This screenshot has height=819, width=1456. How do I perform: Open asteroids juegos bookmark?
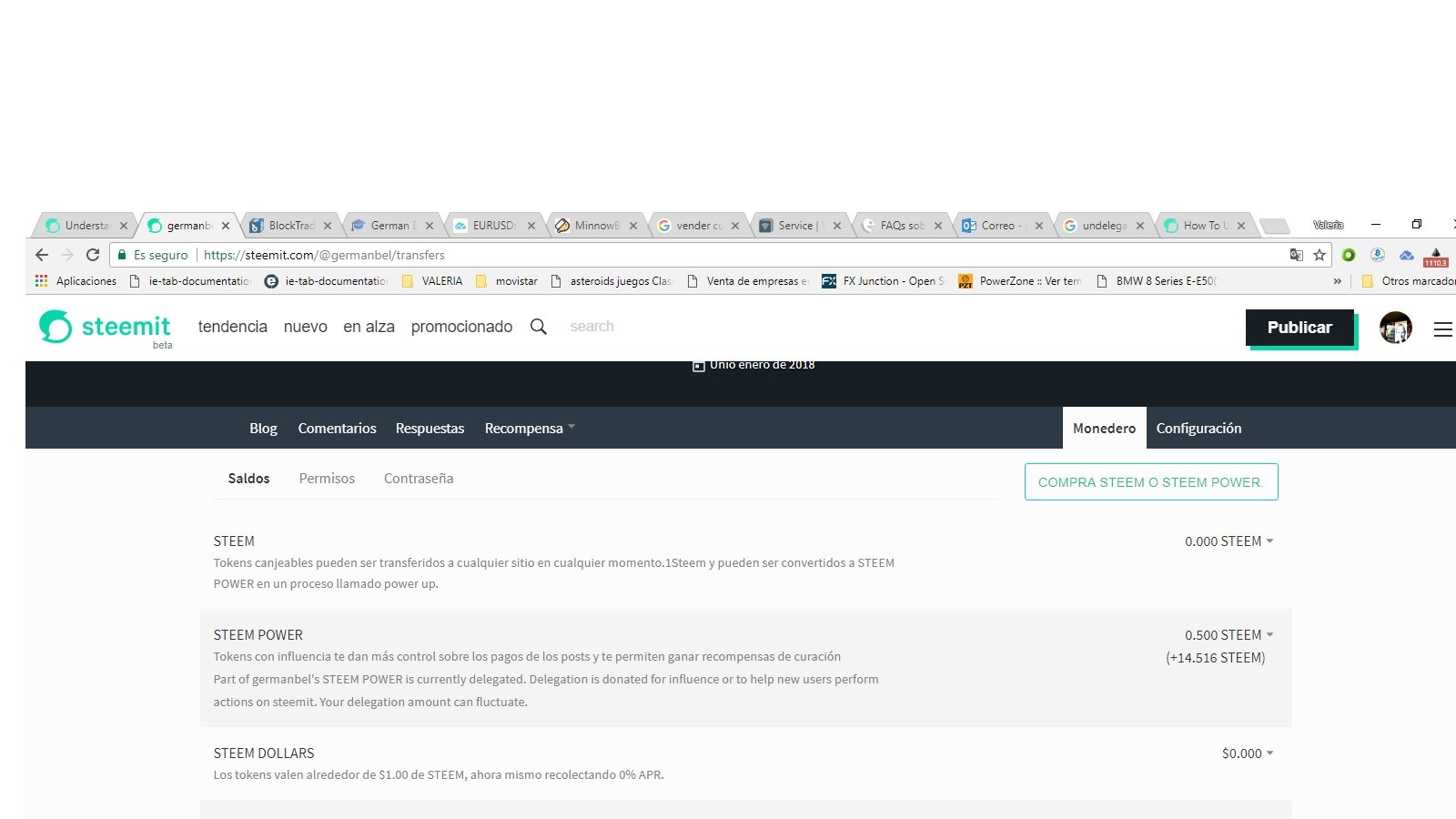point(612,281)
